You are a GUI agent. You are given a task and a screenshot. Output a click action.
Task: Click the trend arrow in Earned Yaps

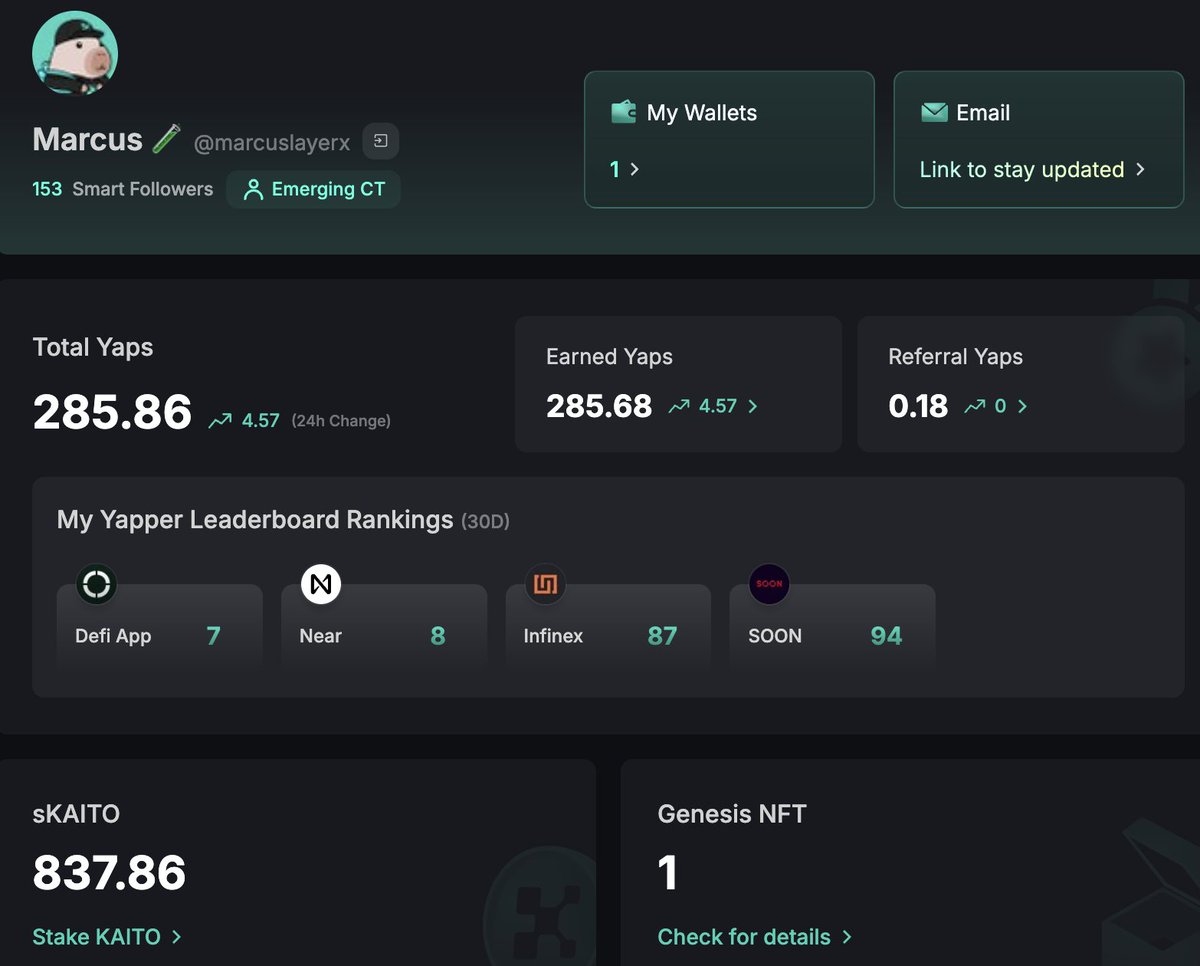(x=679, y=406)
